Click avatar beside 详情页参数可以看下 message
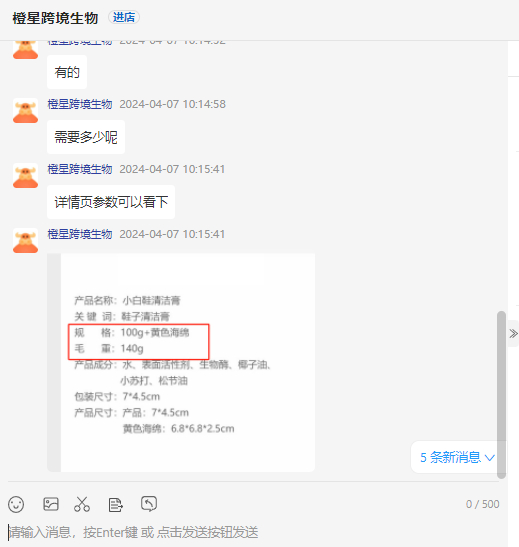Screen dimensions: 519x547 coord(25,175)
